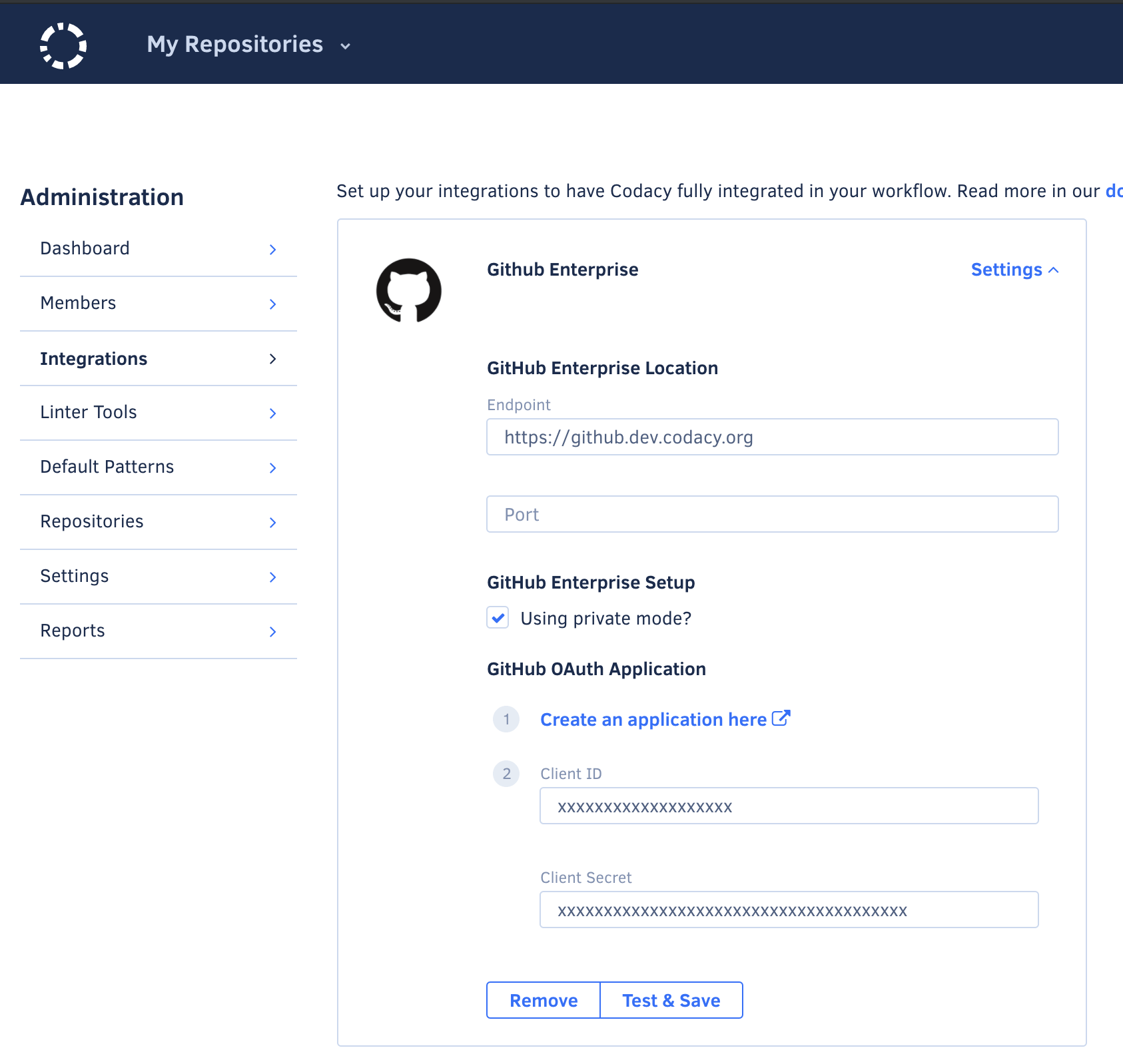The height and width of the screenshot is (1064, 1123).
Task: Click the Client ID input field
Action: [789, 806]
